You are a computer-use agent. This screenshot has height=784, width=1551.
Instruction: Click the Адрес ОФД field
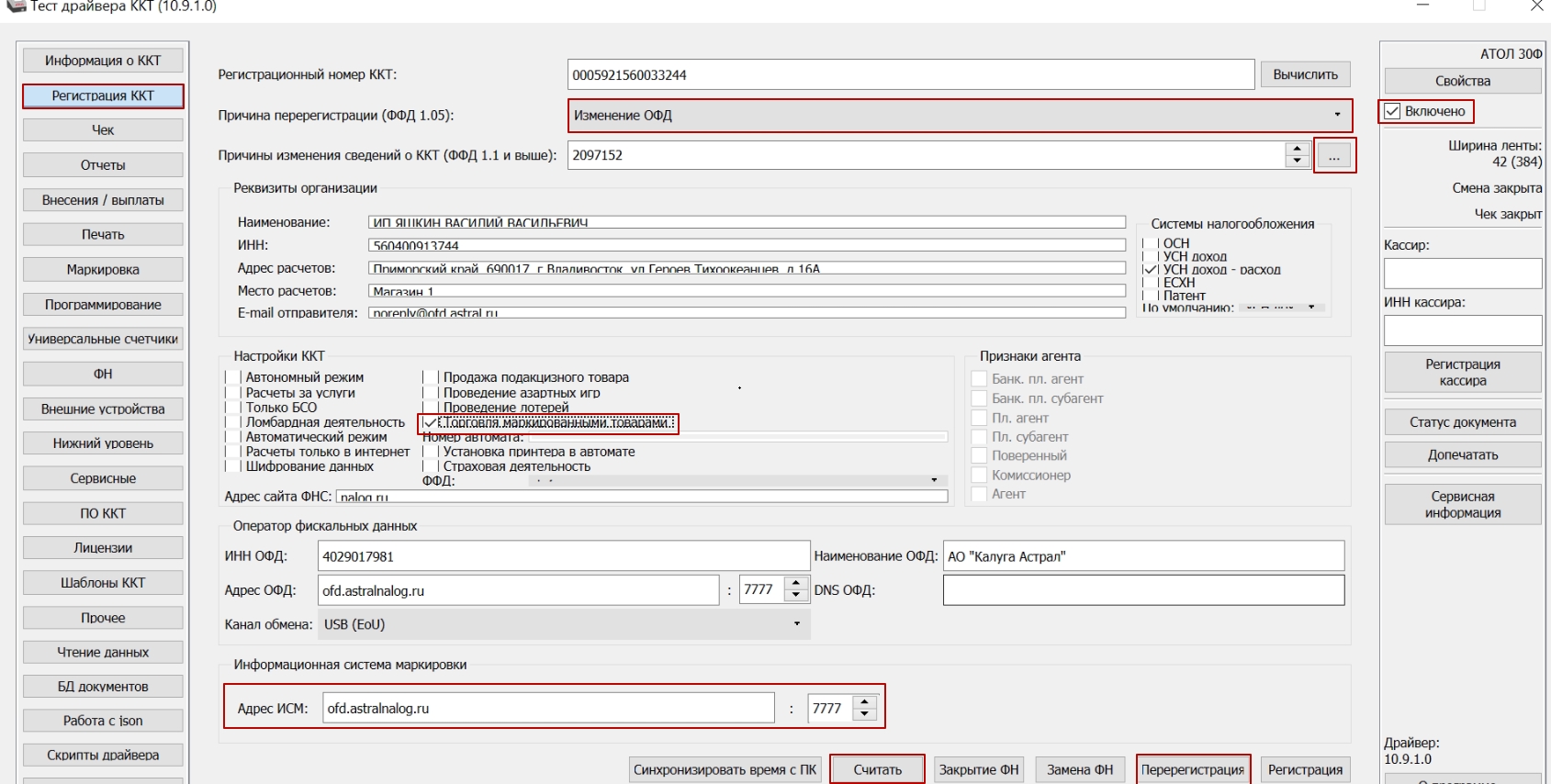pos(519,590)
